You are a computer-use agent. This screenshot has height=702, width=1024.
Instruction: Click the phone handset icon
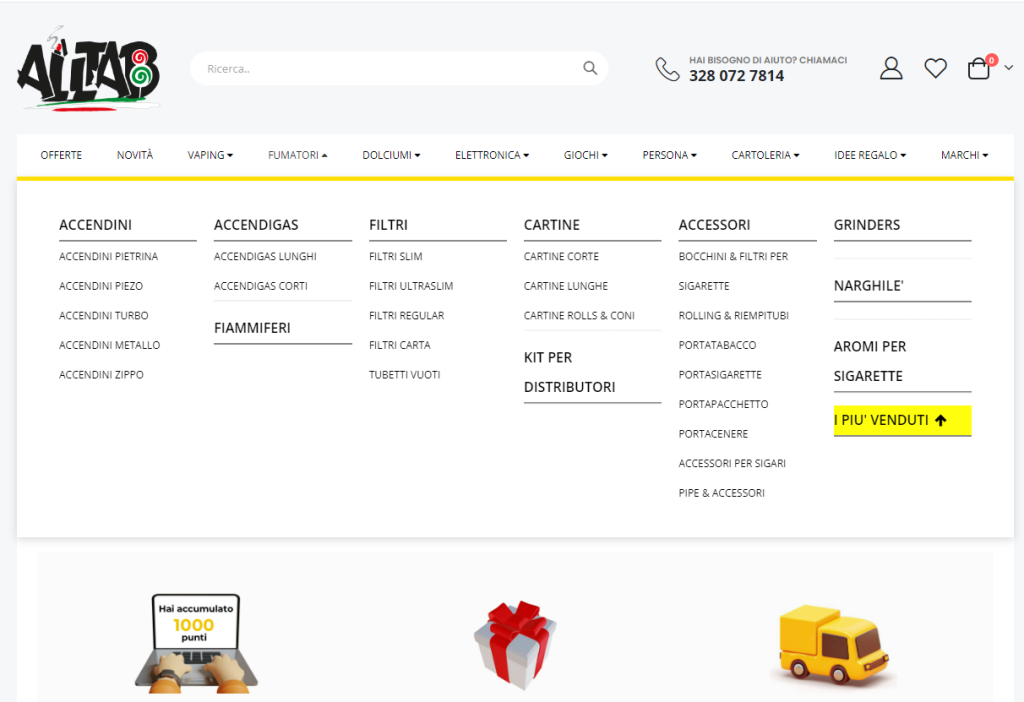667,69
